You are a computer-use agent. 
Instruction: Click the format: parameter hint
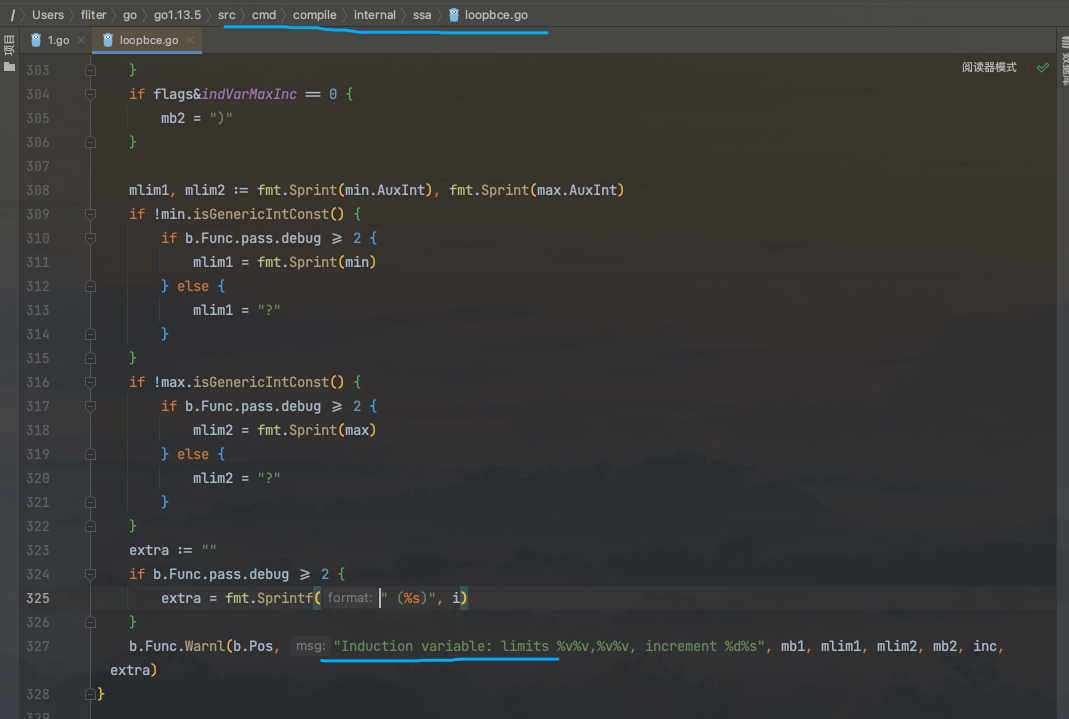(350, 598)
